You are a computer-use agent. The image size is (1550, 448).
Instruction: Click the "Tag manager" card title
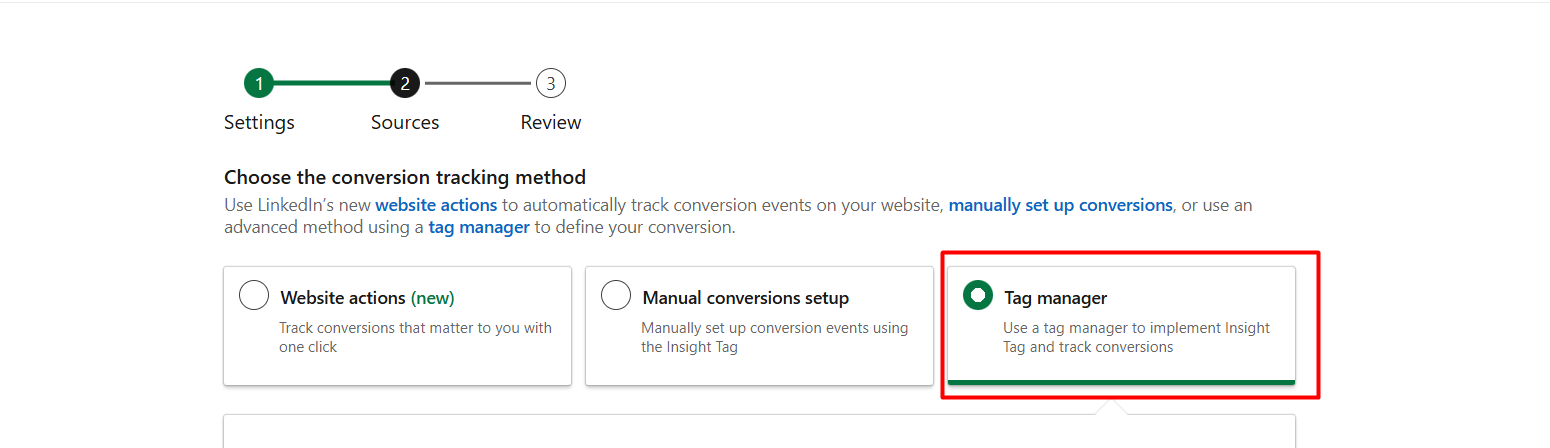pyautogui.click(x=1055, y=298)
